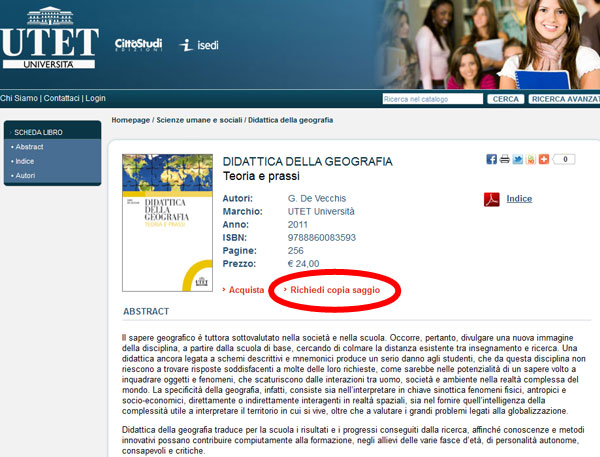Click the orange plus more-sharing icon
The image size is (600, 457).
544,159
